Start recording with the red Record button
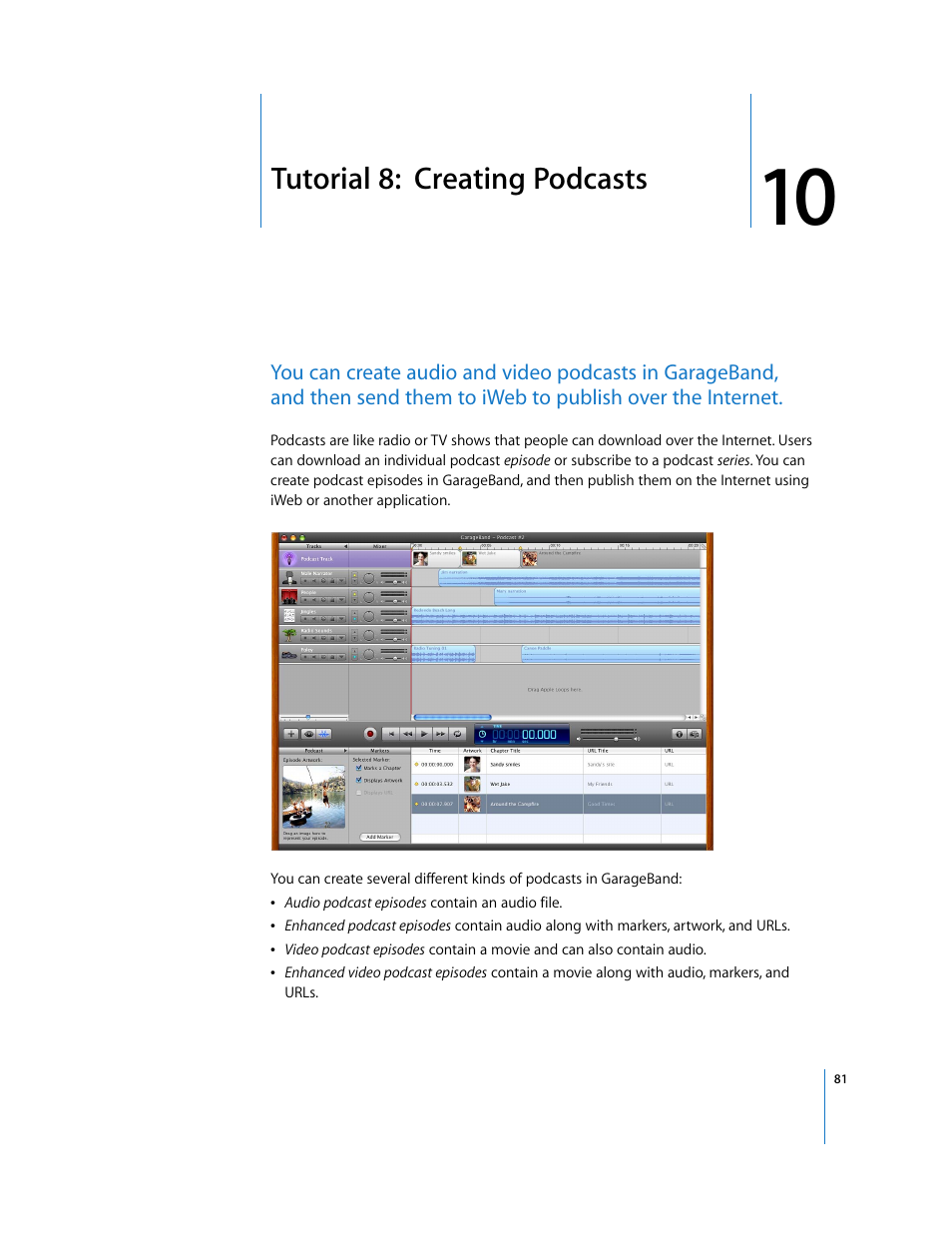952x1233 pixels. click(x=370, y=734)
